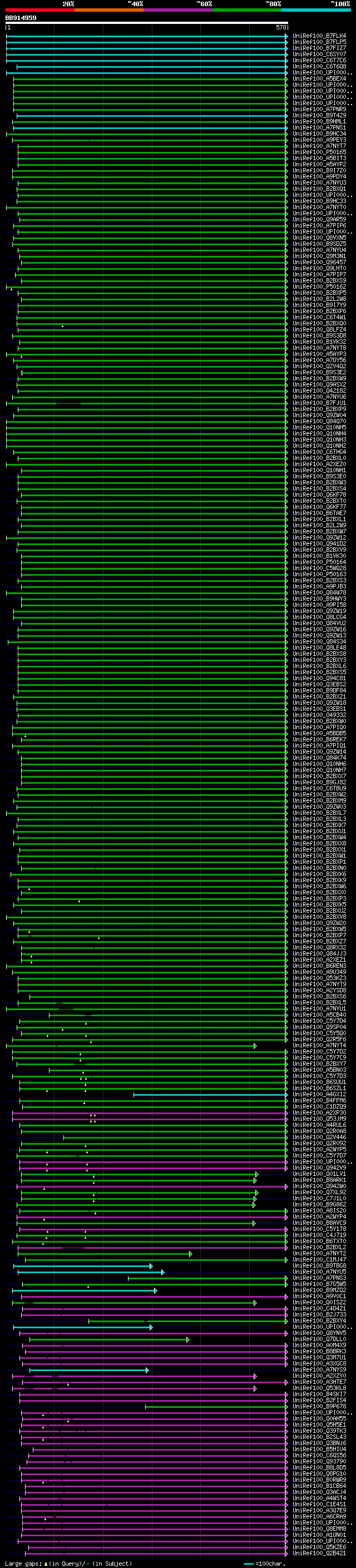Image resolution: width=356 pixels, height=1568 pixels.
Task: Click the cyan ~100% identity legend segment
Action: click(x=316, y=10)
